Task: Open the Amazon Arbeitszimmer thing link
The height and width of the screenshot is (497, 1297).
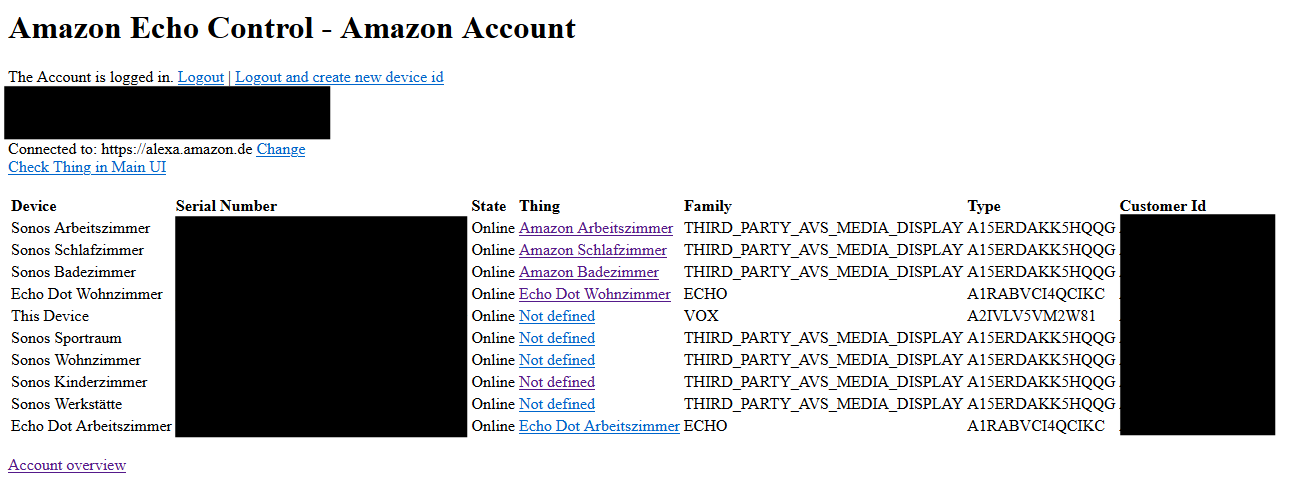Action: [596, 228]
